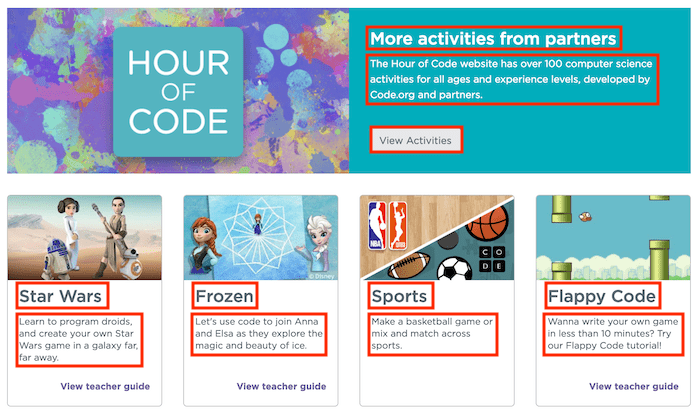Click the Sports title heading
Image resolution: width=700 pixels, height=415 pixels.
[x=399, y=296]
